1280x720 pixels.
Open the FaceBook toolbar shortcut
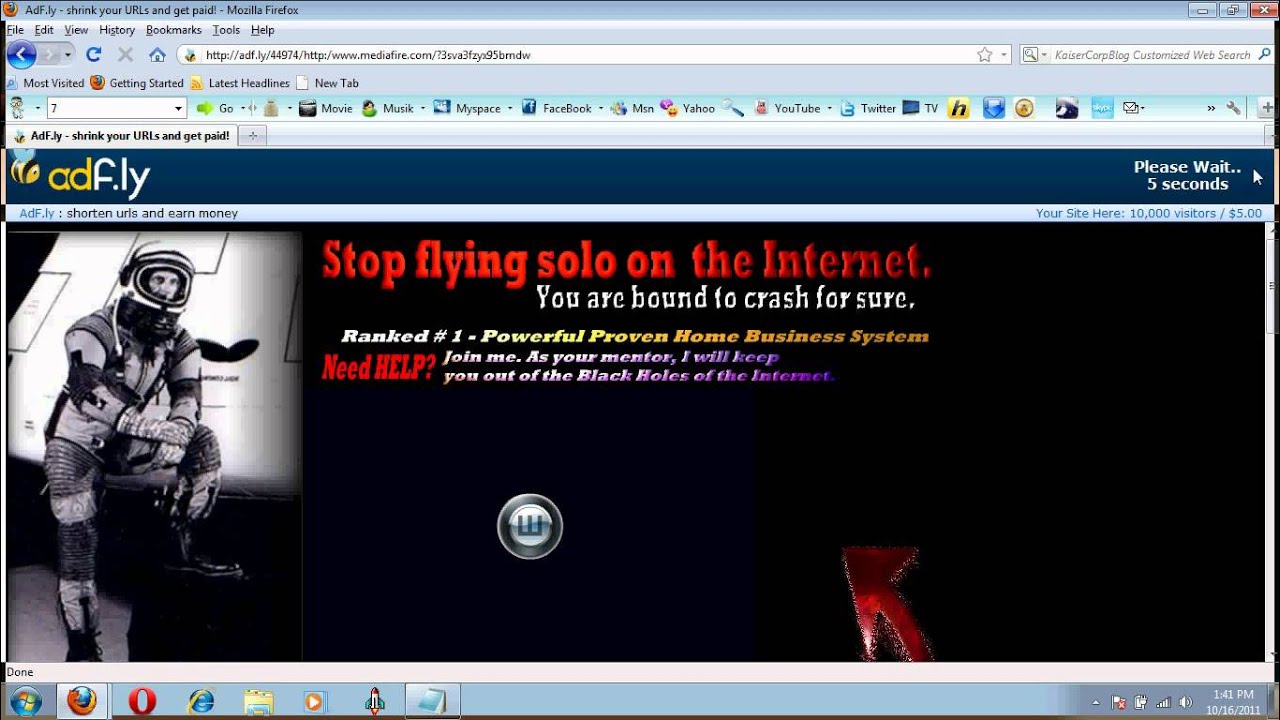[x=557, y=108]
